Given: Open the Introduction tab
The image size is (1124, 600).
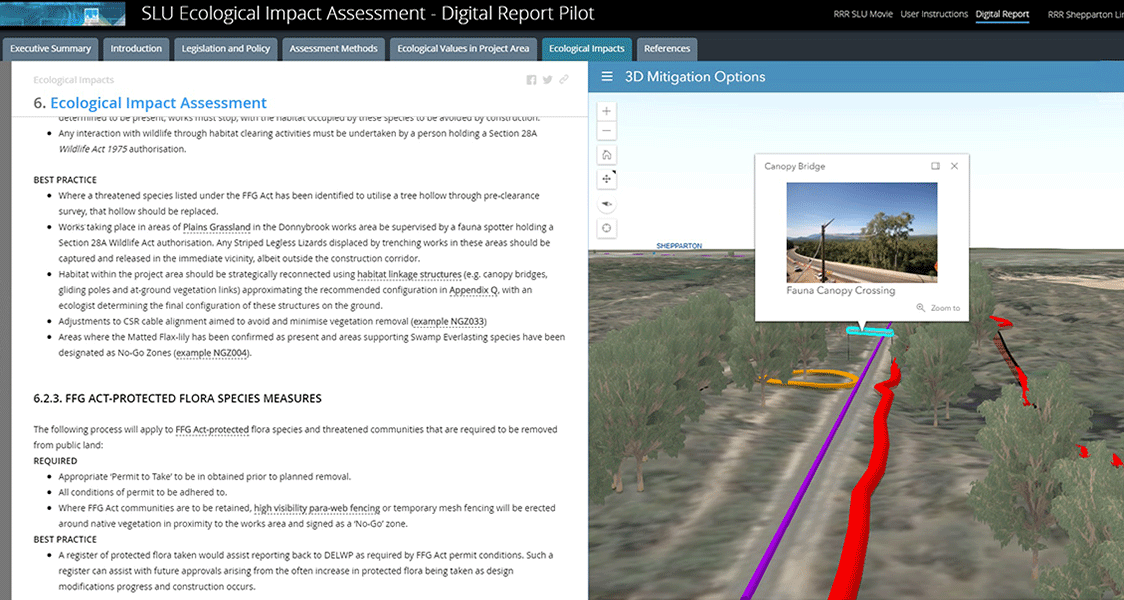Looking at the screenshot, I should [x=136, y=49].
